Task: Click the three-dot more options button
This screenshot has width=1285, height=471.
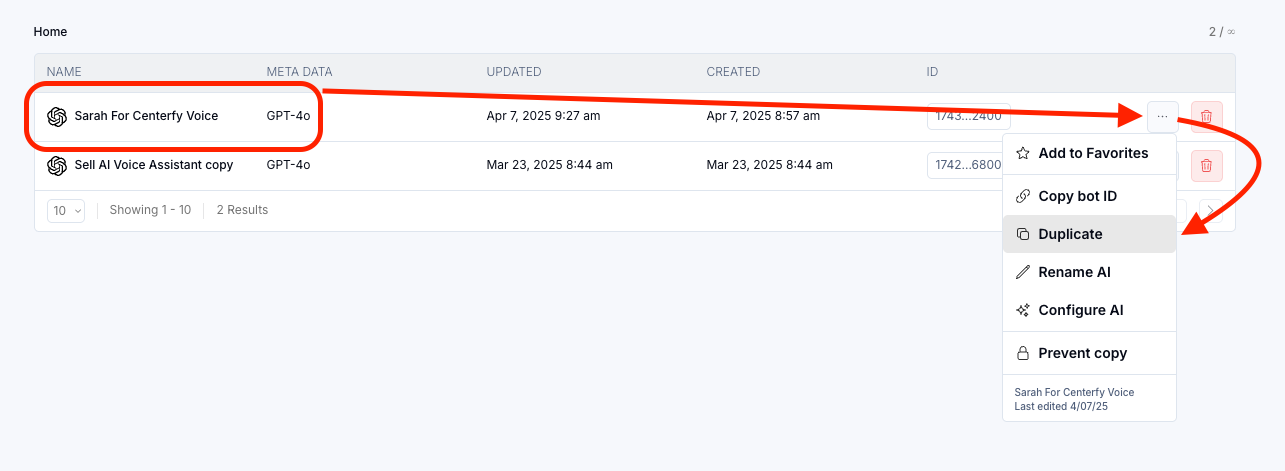Action: [1162, 116]
